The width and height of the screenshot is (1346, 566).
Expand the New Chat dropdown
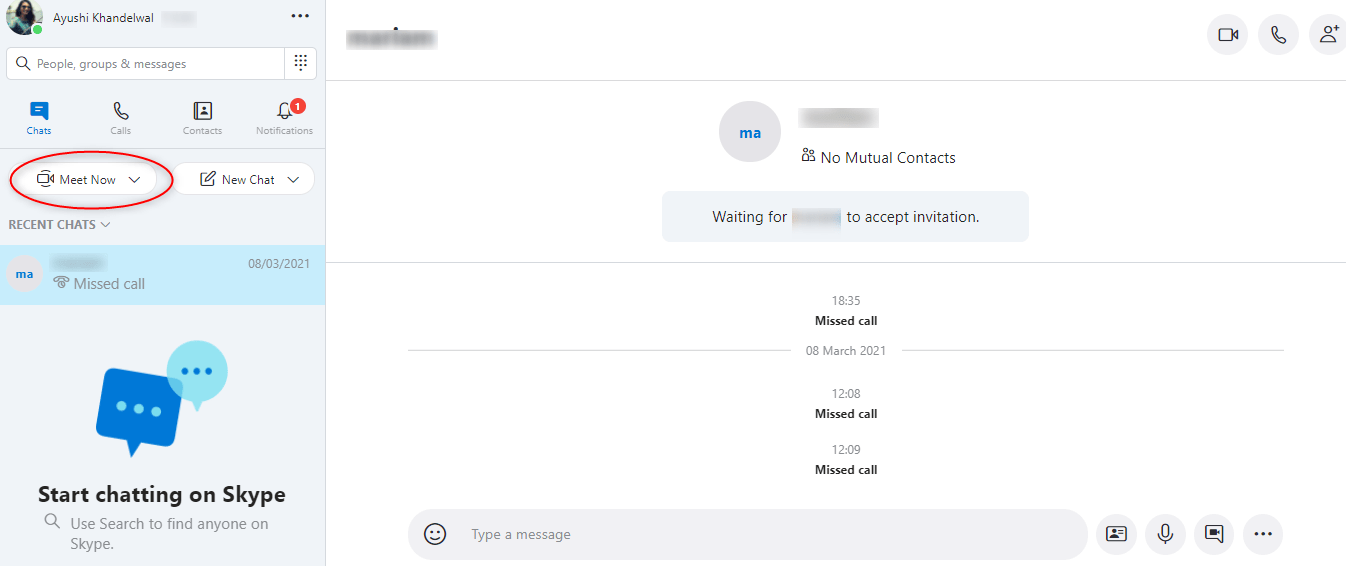point(293,180)
